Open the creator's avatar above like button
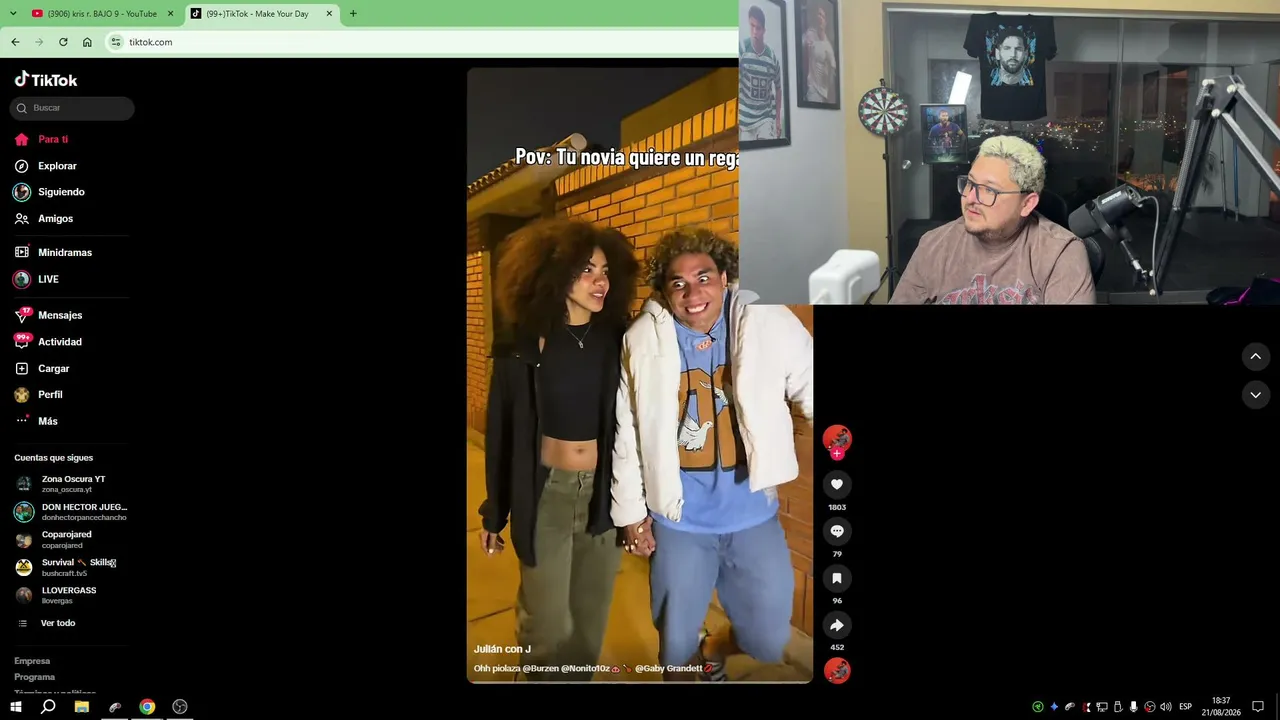This screenshot has height=720, width=1280. pyautogui.click(x=837, y=438)
